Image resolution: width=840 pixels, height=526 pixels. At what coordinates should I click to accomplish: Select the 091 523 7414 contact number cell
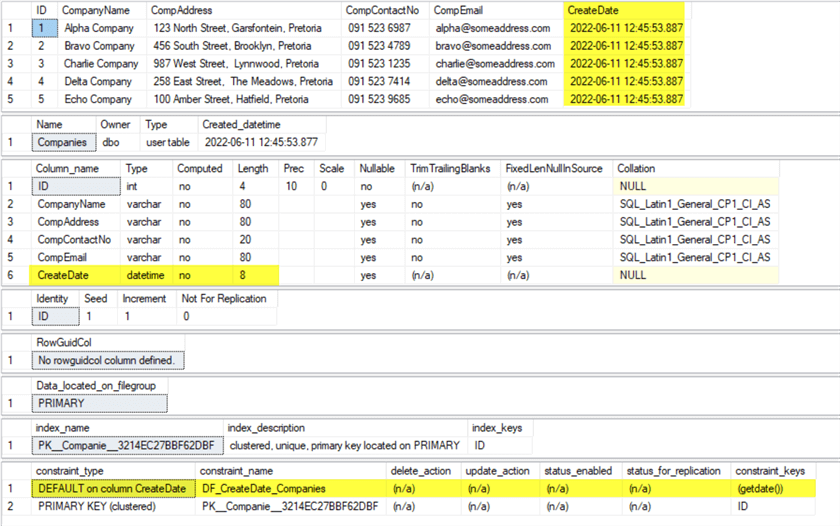[378, 82]
